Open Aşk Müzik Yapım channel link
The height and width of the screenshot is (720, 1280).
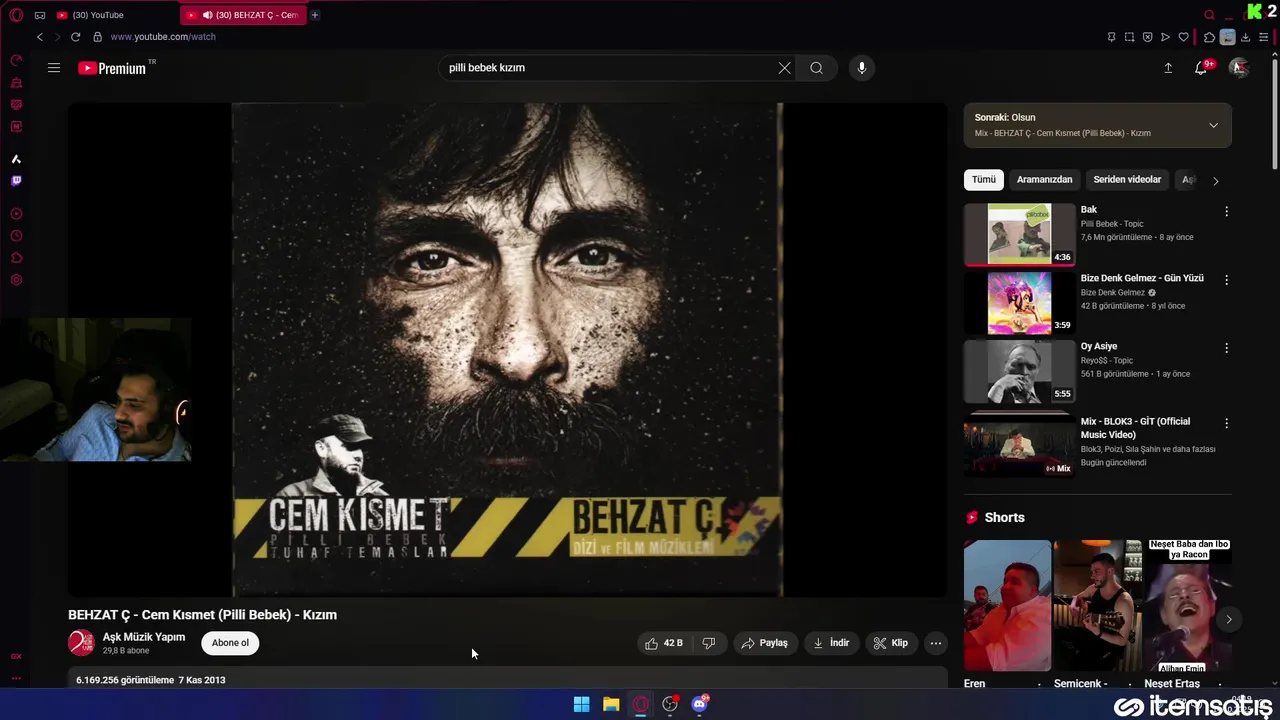pyautogui.click(x=143, y=637)
